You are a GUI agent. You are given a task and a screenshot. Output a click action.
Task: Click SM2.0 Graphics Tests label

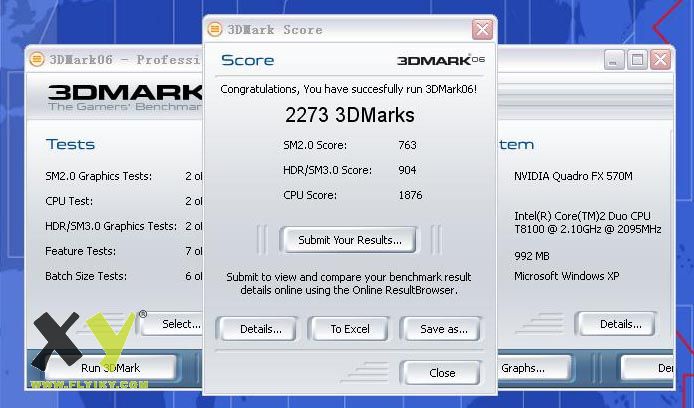(98, 176)
